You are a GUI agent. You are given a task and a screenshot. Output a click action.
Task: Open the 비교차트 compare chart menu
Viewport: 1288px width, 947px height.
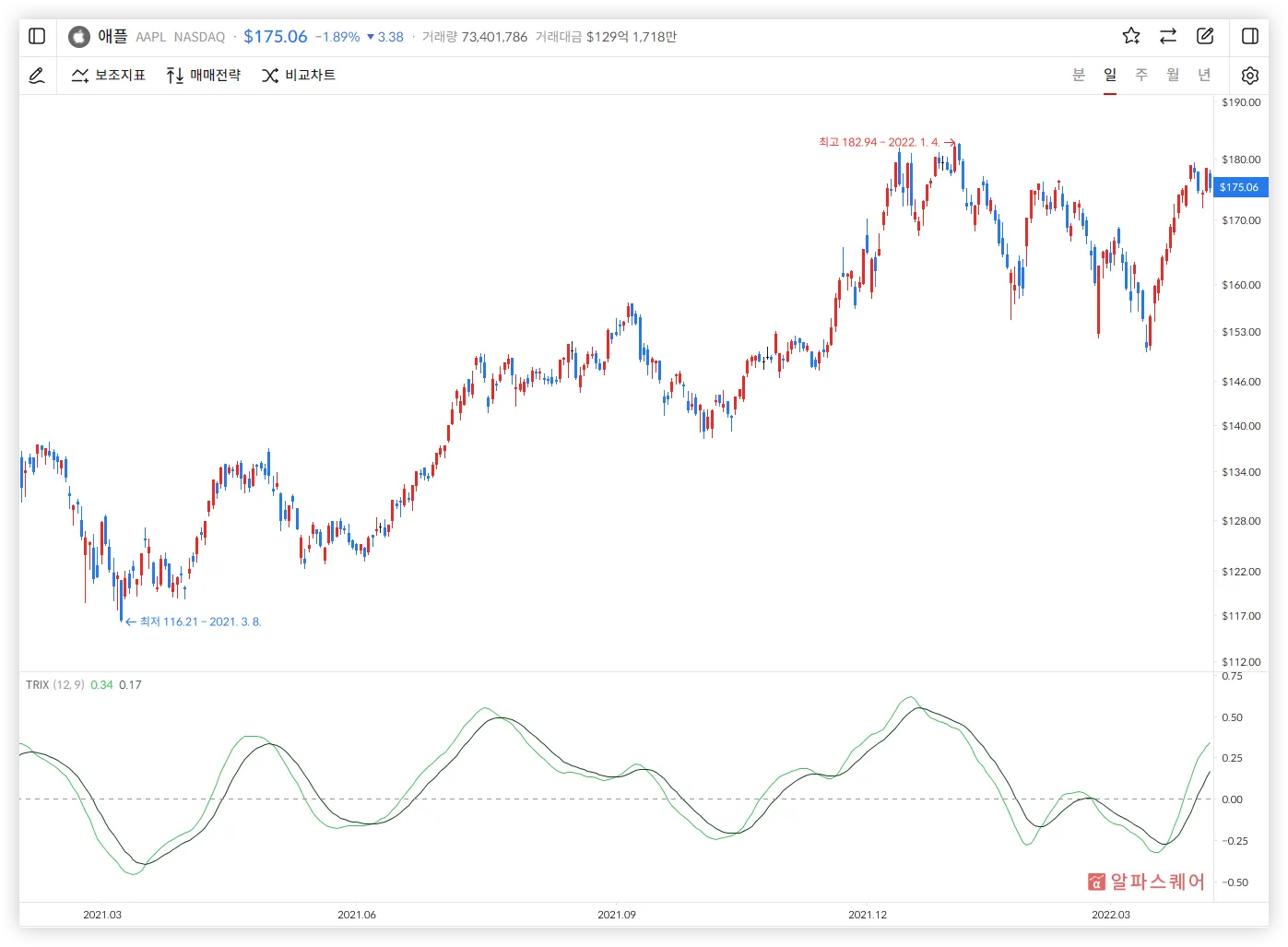click(299, 76)
